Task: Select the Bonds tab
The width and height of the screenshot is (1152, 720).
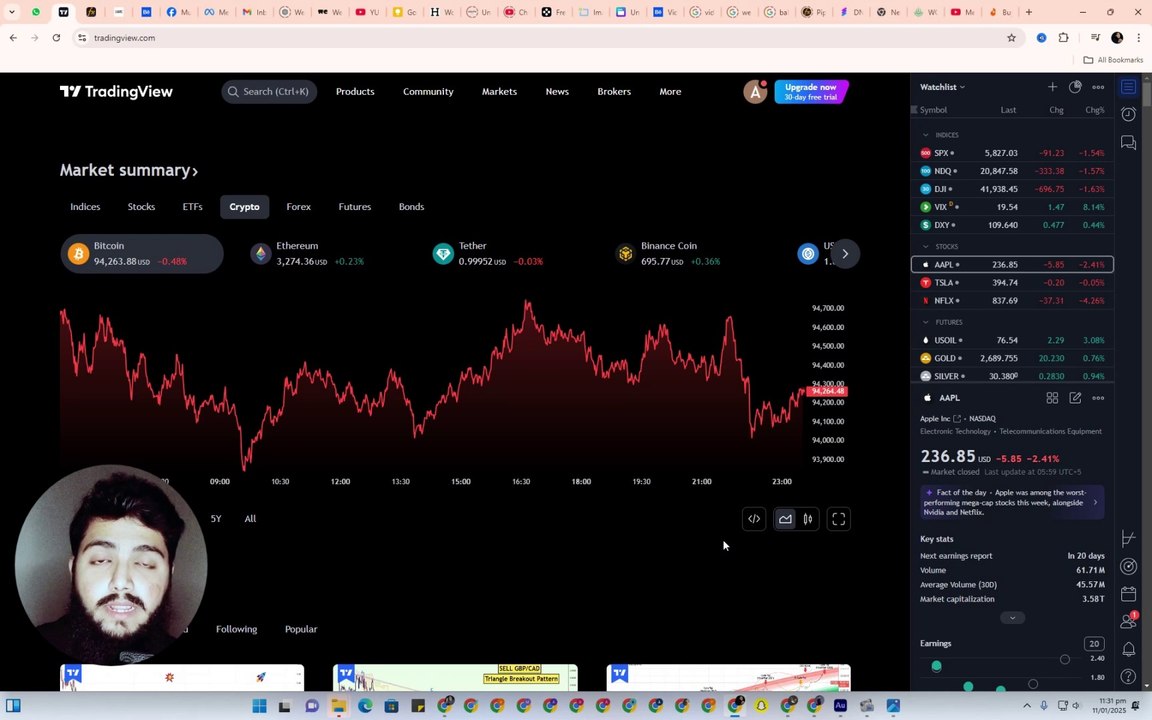Action: pyautogui.click(x=411, y=207)
